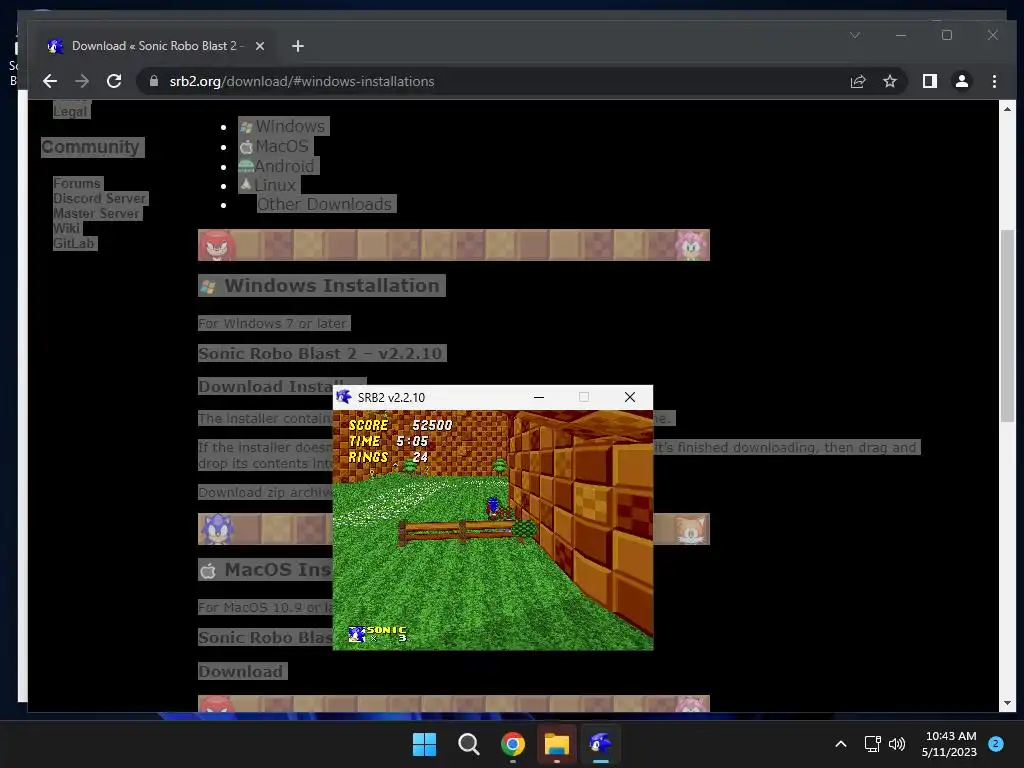Image resolution: width=1024 pixels, height=768 pixels.
Task: Open the Legal sidebar link
Action: (70, 111)
